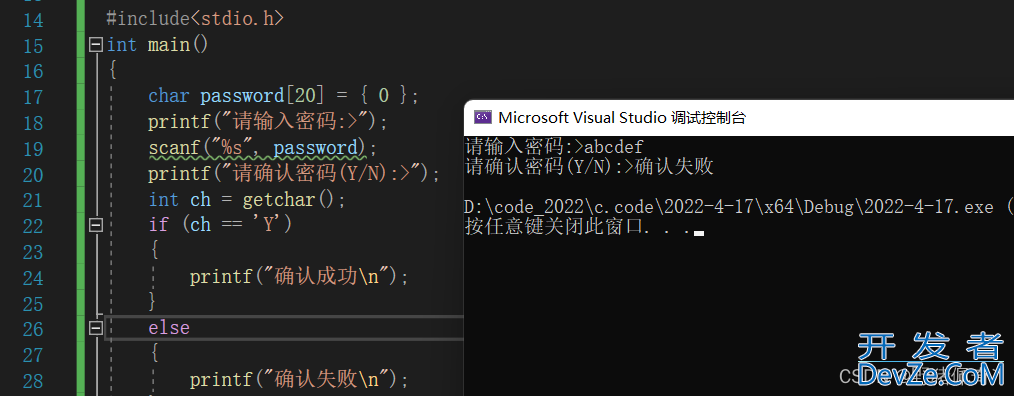Collapse the else block outline toggle

point(96,327)
